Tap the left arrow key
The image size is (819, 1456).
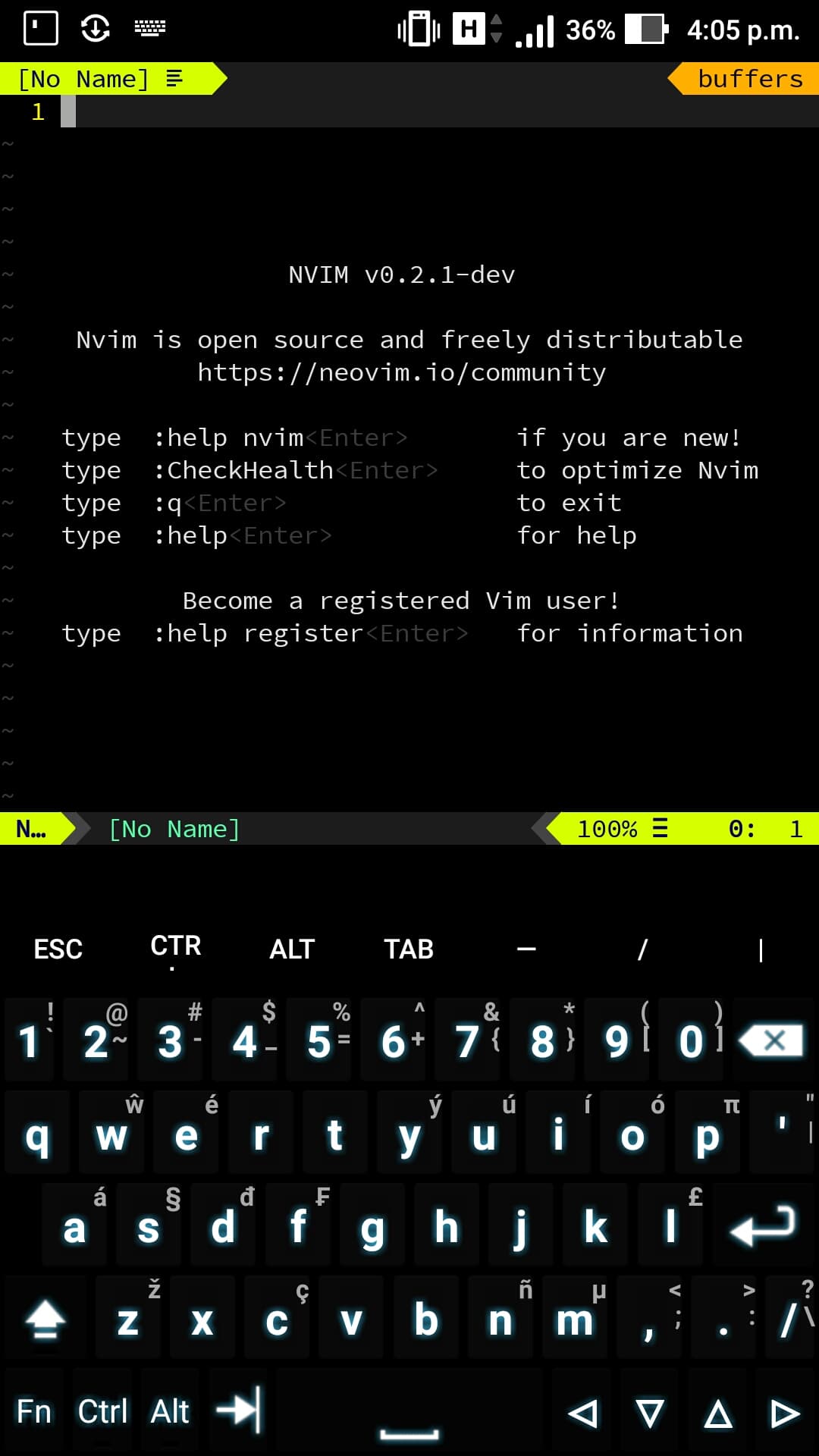pyautogui.click(x=582, y=1414)
